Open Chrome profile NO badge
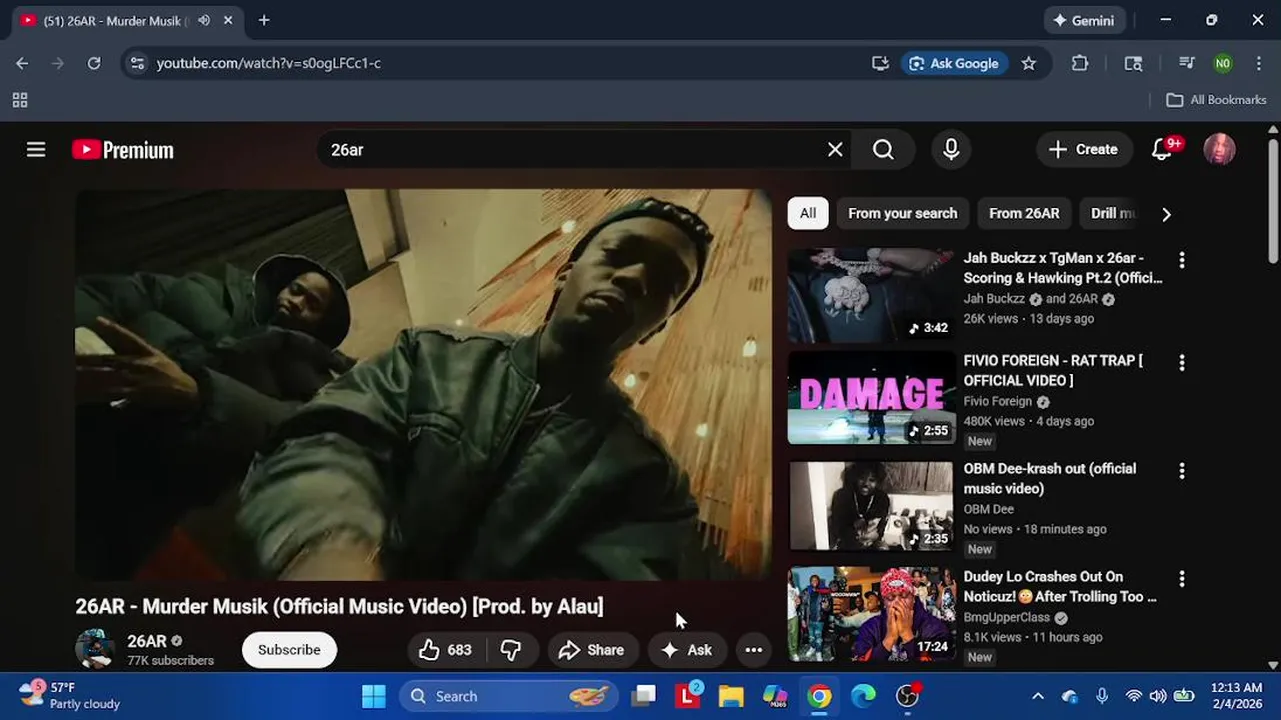 1223,63
